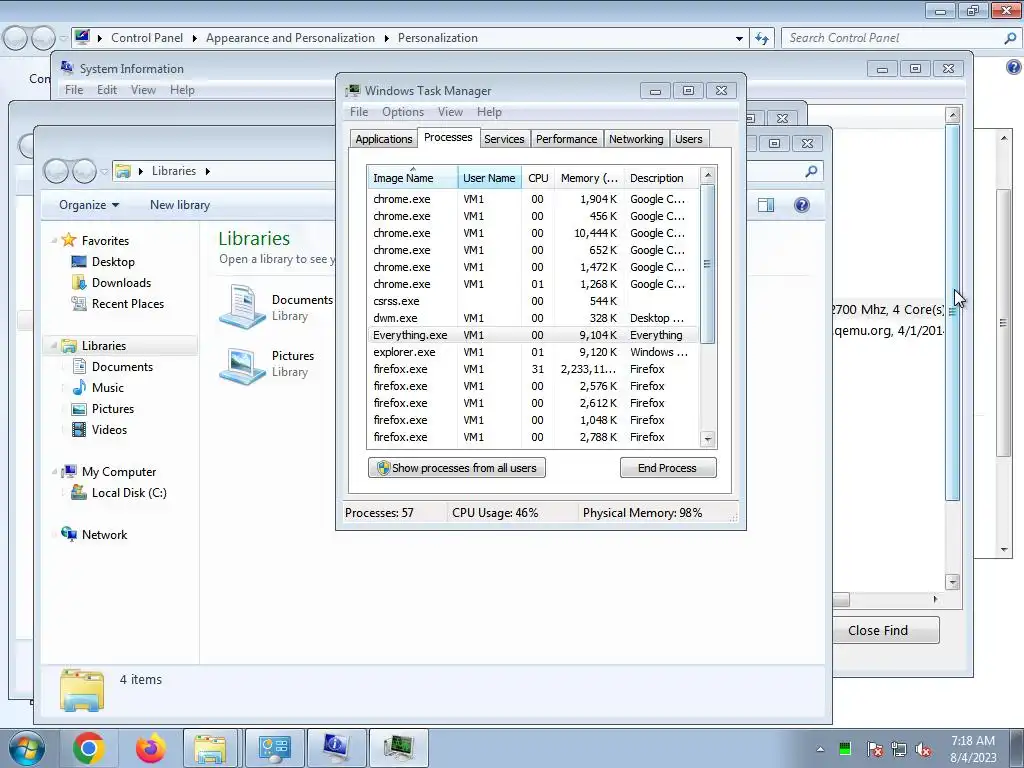Open the network tray icon
The image size is (1024, 768).
899,749
